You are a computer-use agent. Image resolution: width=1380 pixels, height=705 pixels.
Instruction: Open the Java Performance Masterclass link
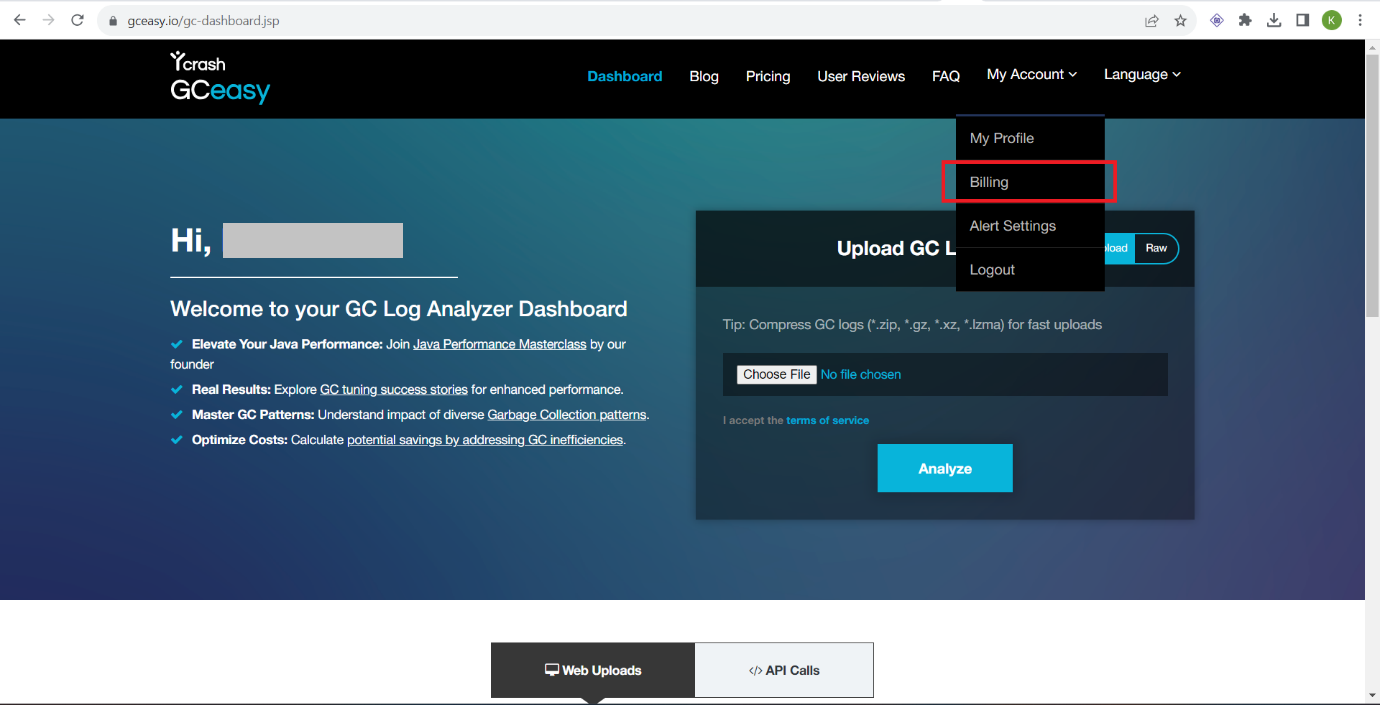click(x=500, y=343)
